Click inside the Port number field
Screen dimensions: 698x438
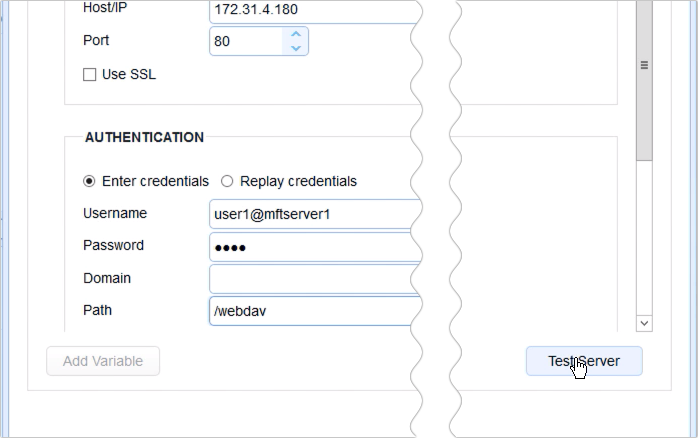(x=247, y=41)
